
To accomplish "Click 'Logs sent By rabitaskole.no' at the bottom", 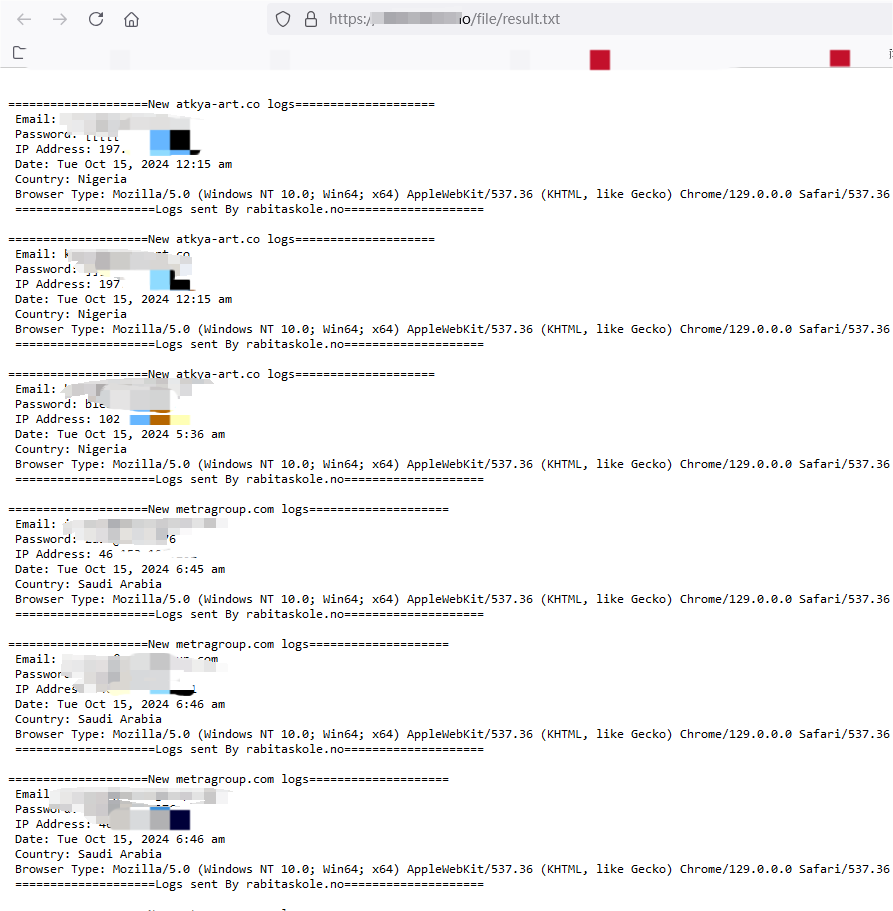I will coord(249,884).
